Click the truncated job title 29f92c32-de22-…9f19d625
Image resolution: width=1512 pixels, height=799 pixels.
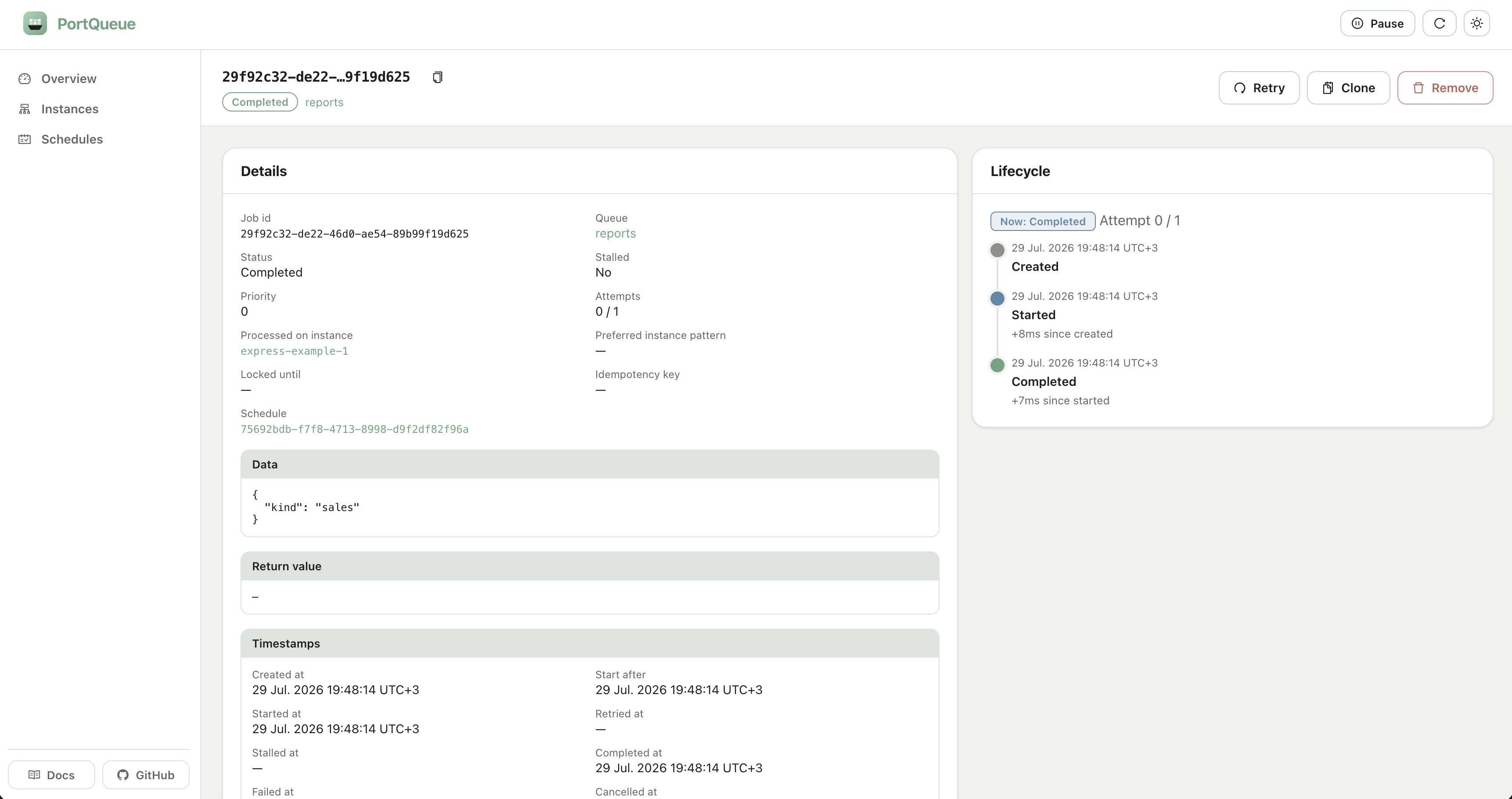(316, 77)
